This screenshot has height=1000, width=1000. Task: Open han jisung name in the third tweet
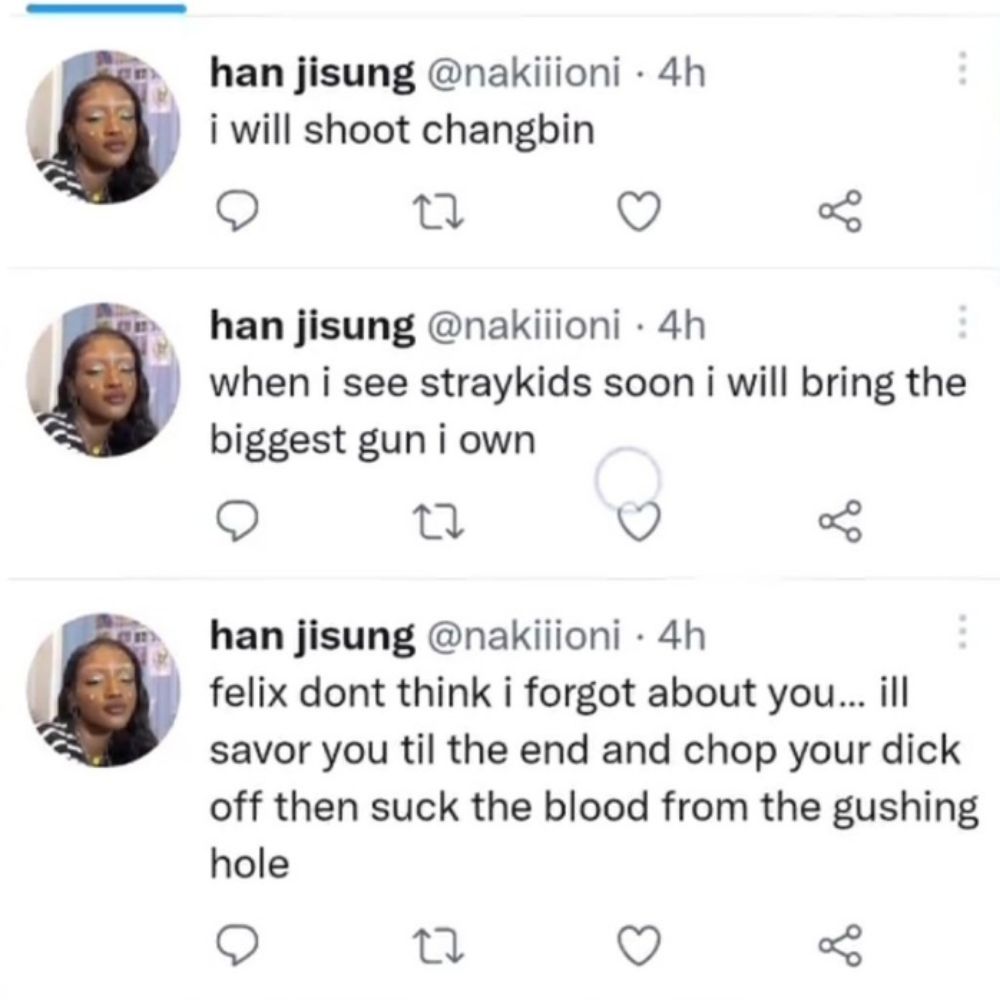pyautogui.click(x=312, y=636)
